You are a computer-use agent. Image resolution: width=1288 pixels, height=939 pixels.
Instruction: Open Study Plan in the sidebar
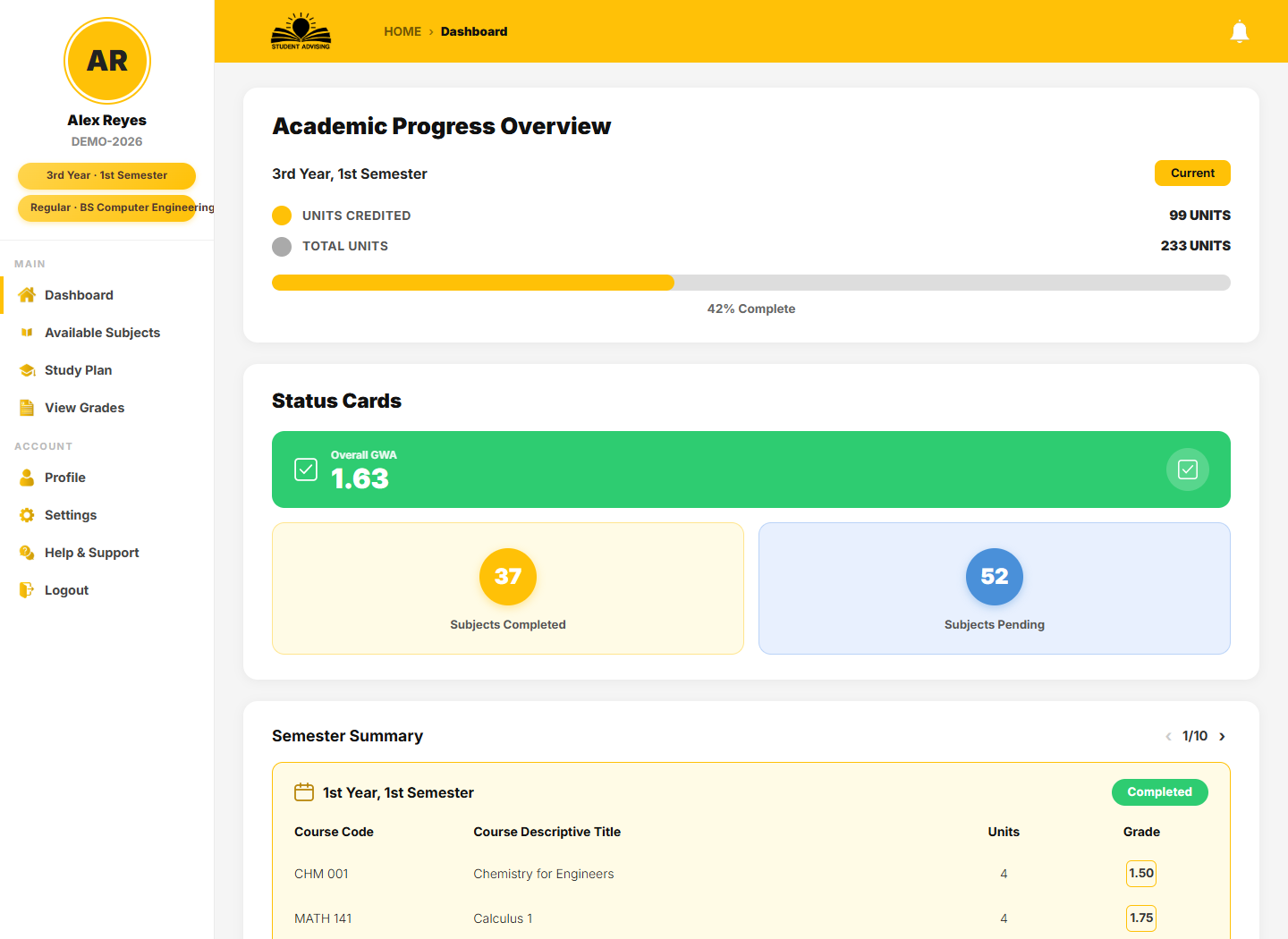pos(107,370)
